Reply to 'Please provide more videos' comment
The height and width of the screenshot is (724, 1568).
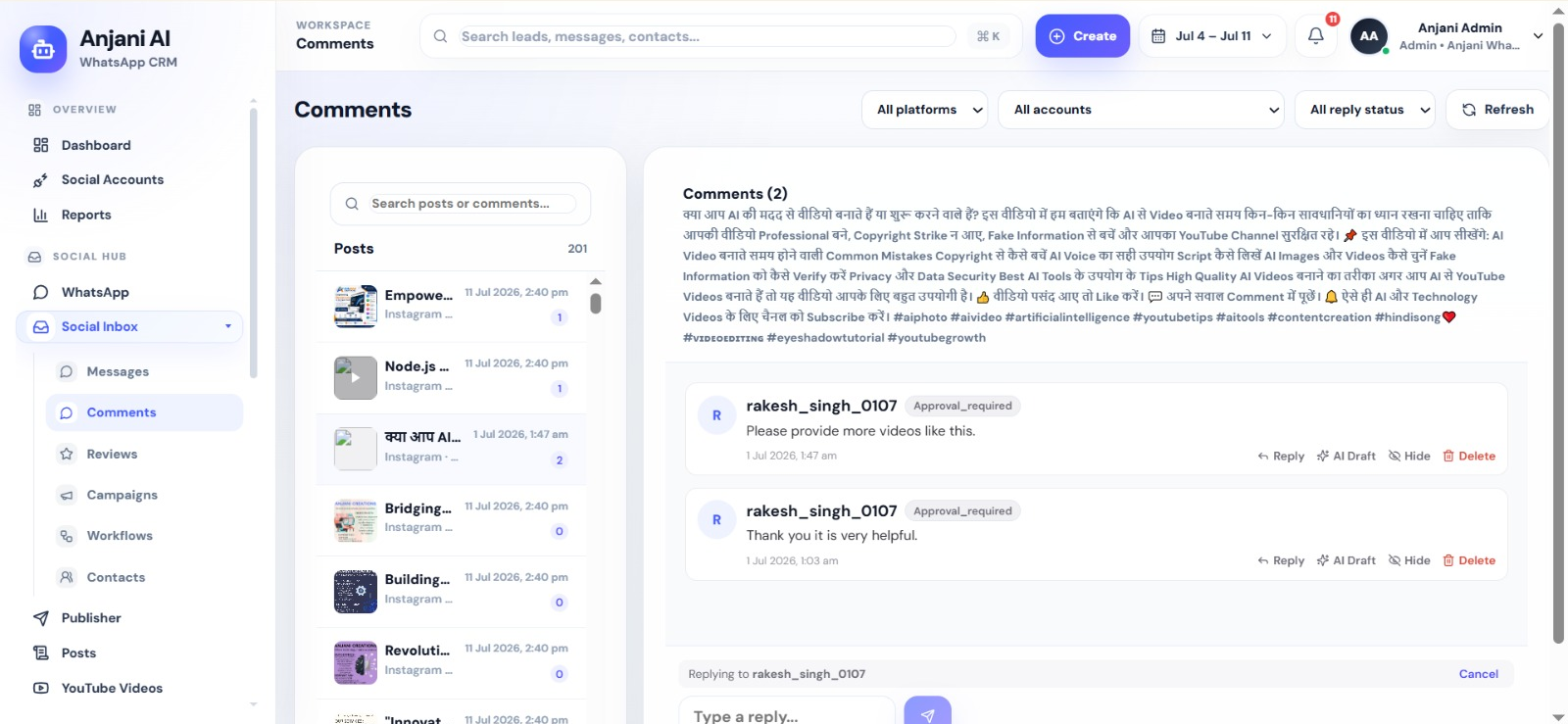point(1281,457)
